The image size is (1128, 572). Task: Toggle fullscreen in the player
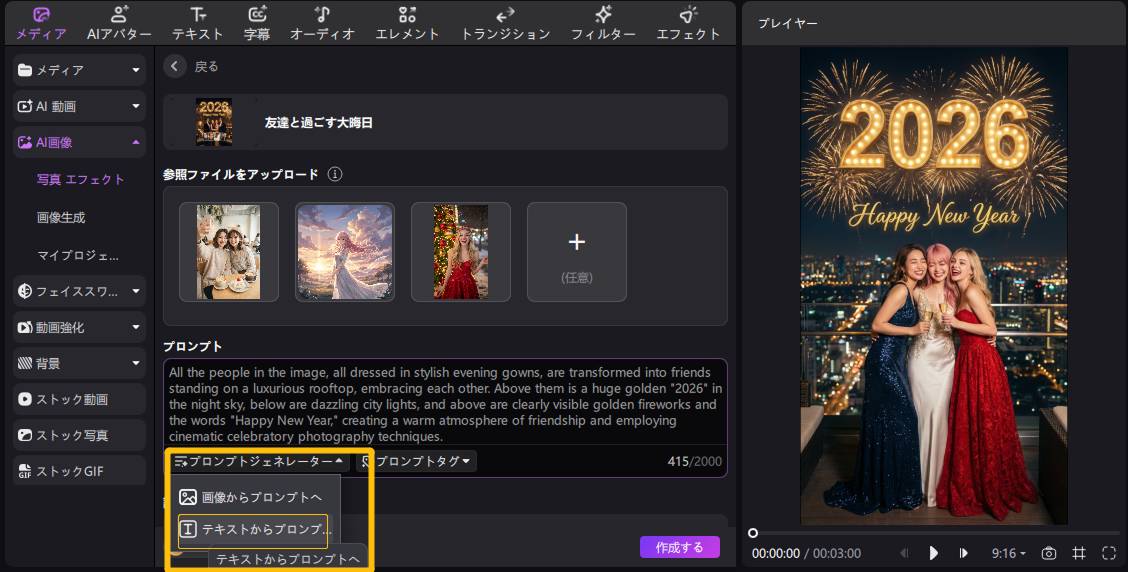coord(1109,553)
